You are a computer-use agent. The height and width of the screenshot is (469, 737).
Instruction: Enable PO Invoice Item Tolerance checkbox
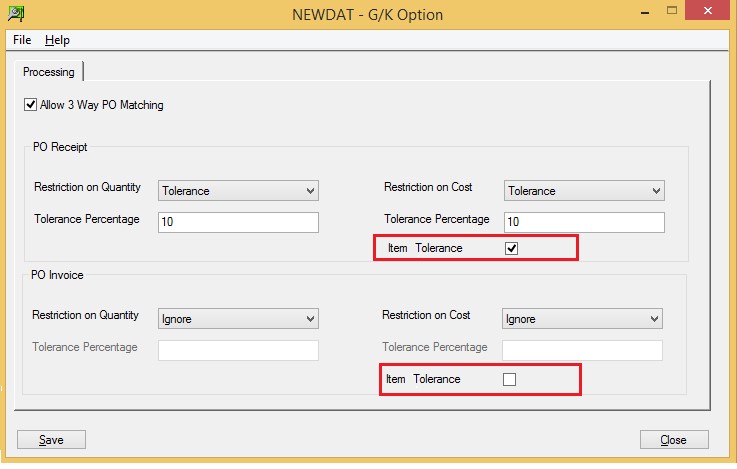click(x=509, y=379)
